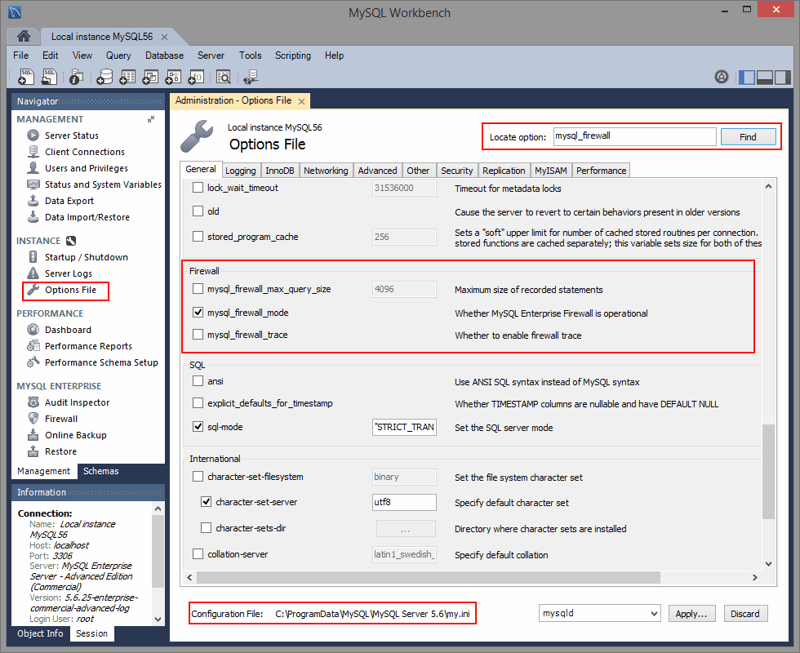Click the create new table toolbar icon

128,77
